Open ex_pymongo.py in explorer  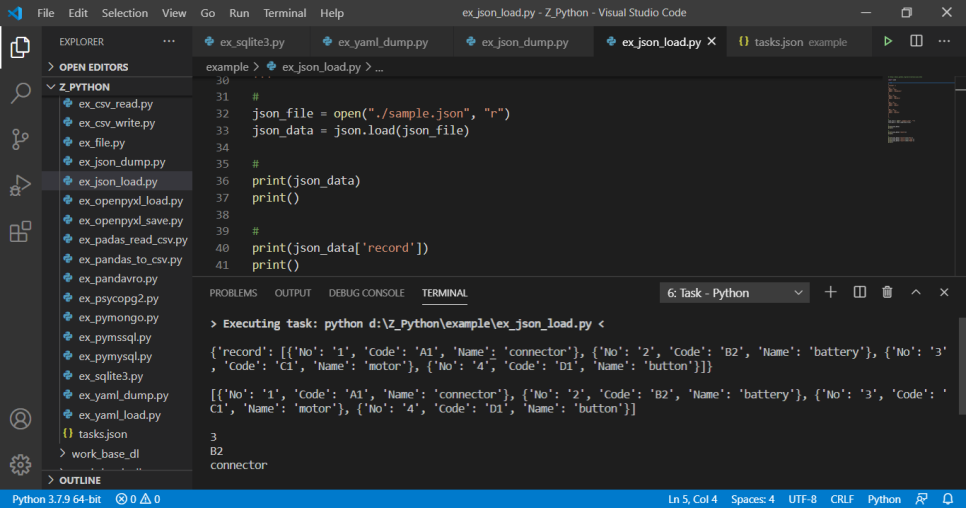117,318
